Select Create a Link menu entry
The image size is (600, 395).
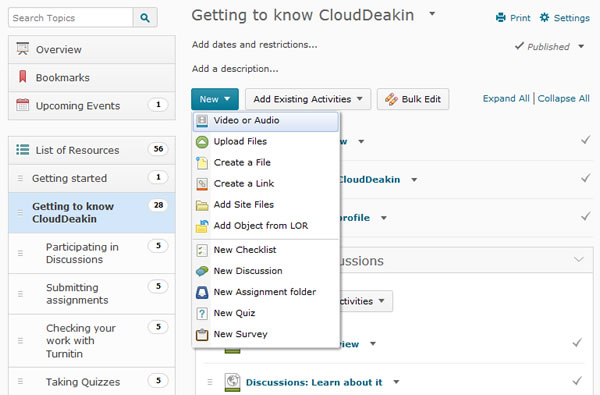click(x=266, y=184)
